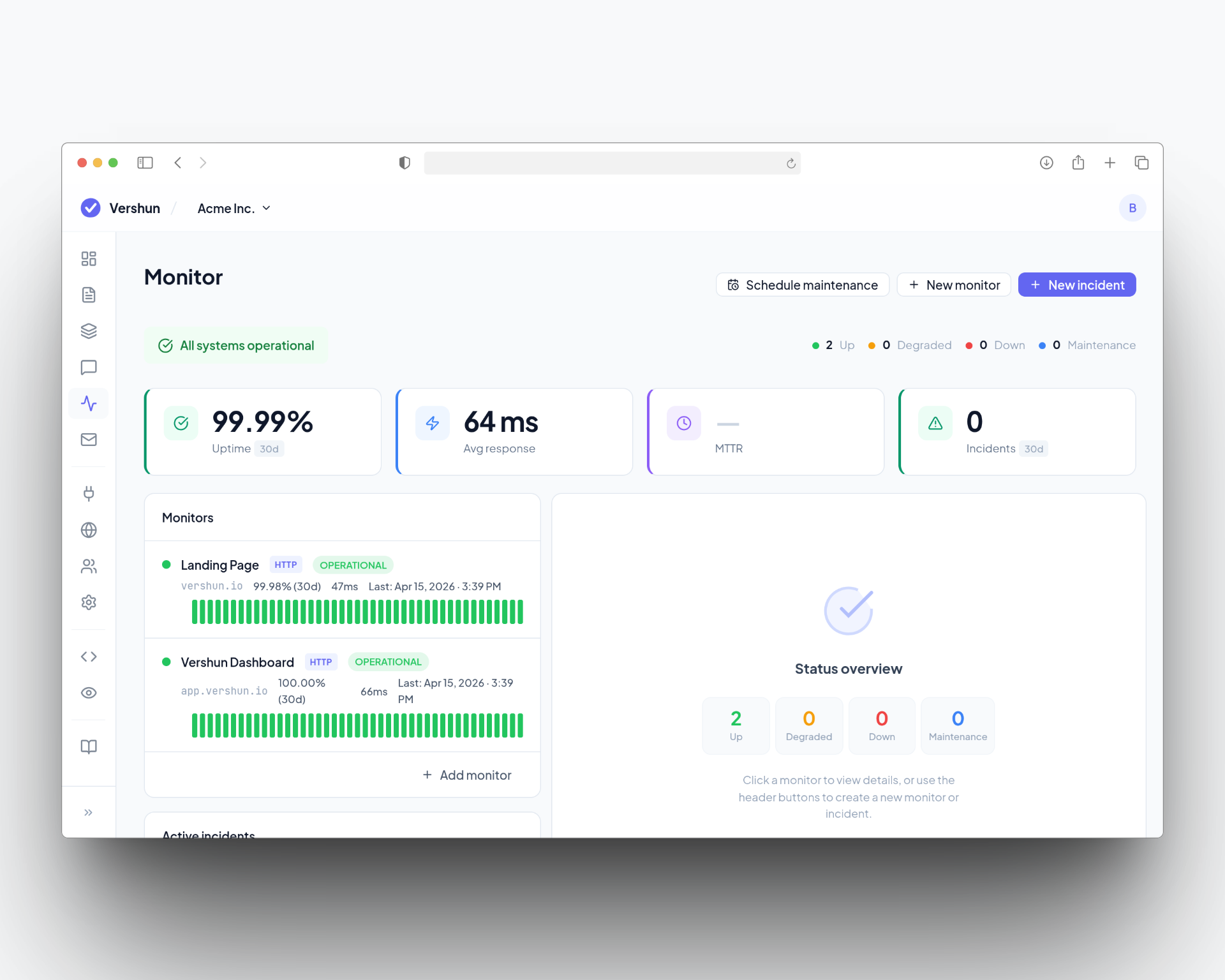This screenshot has height=980, width=1225.
Task: Click the eye icon in sidebar
Action: 89,693
